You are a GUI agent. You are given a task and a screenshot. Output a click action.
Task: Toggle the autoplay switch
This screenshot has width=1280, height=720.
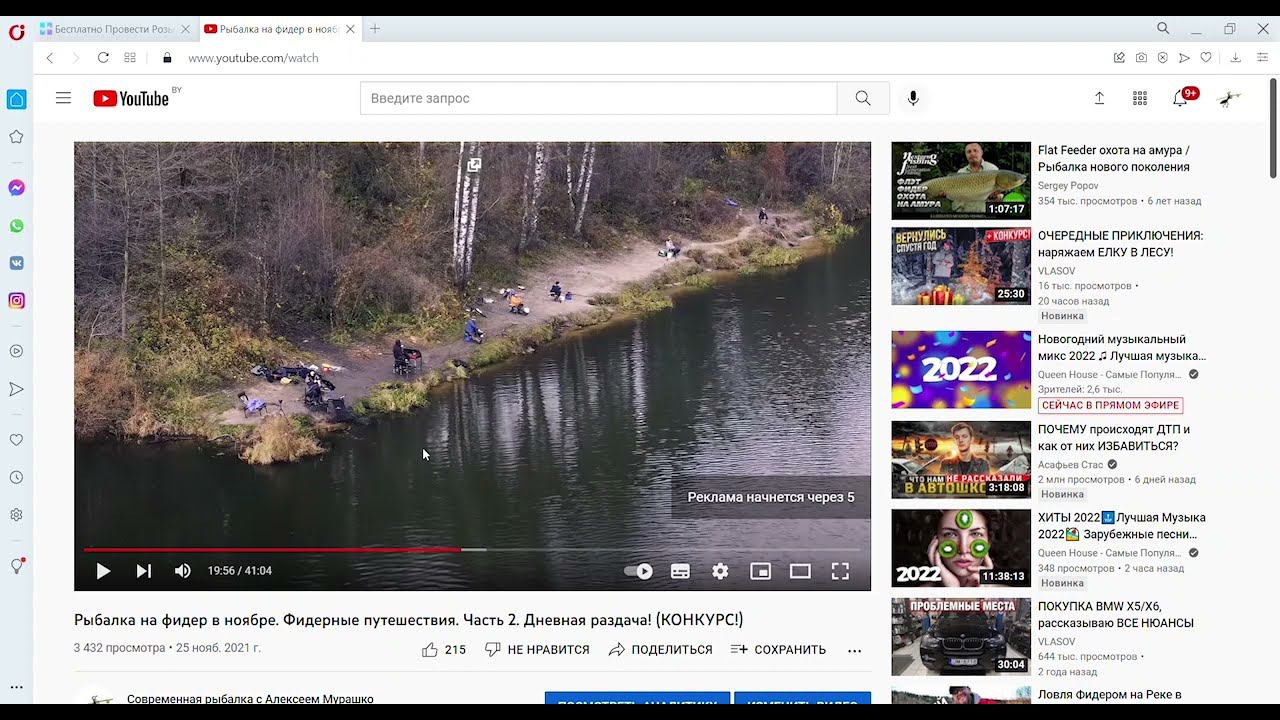[x=639, y=571]
